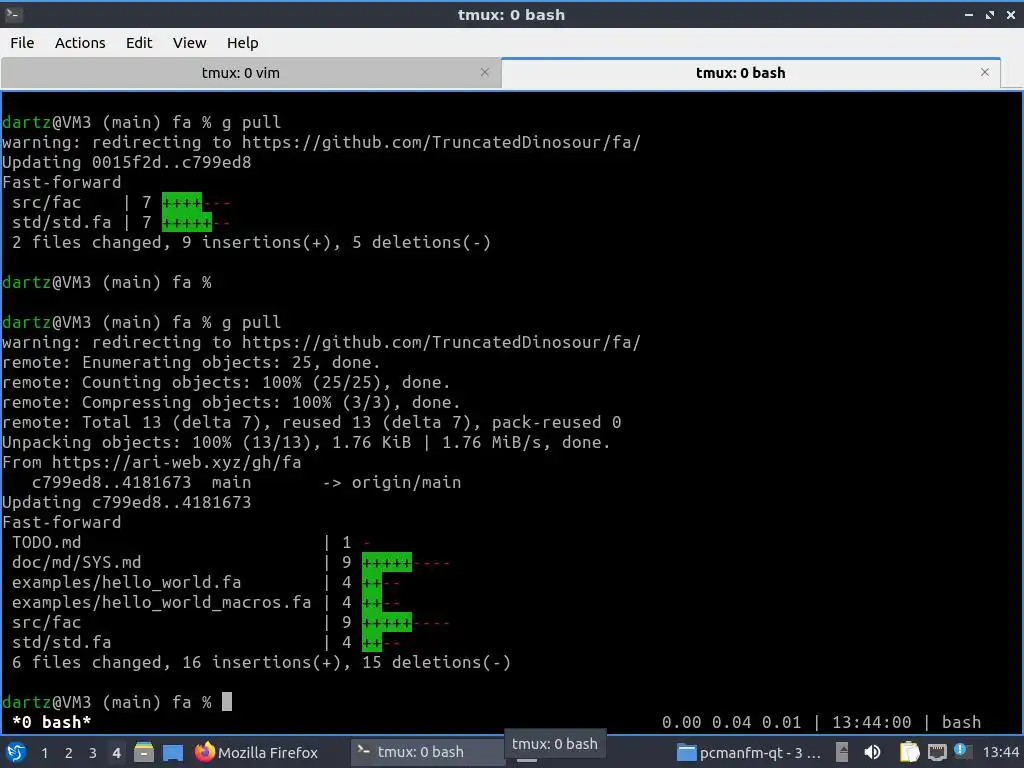Open the File menu
Viewport: 1024px width, 768px height.
(22, 43)
